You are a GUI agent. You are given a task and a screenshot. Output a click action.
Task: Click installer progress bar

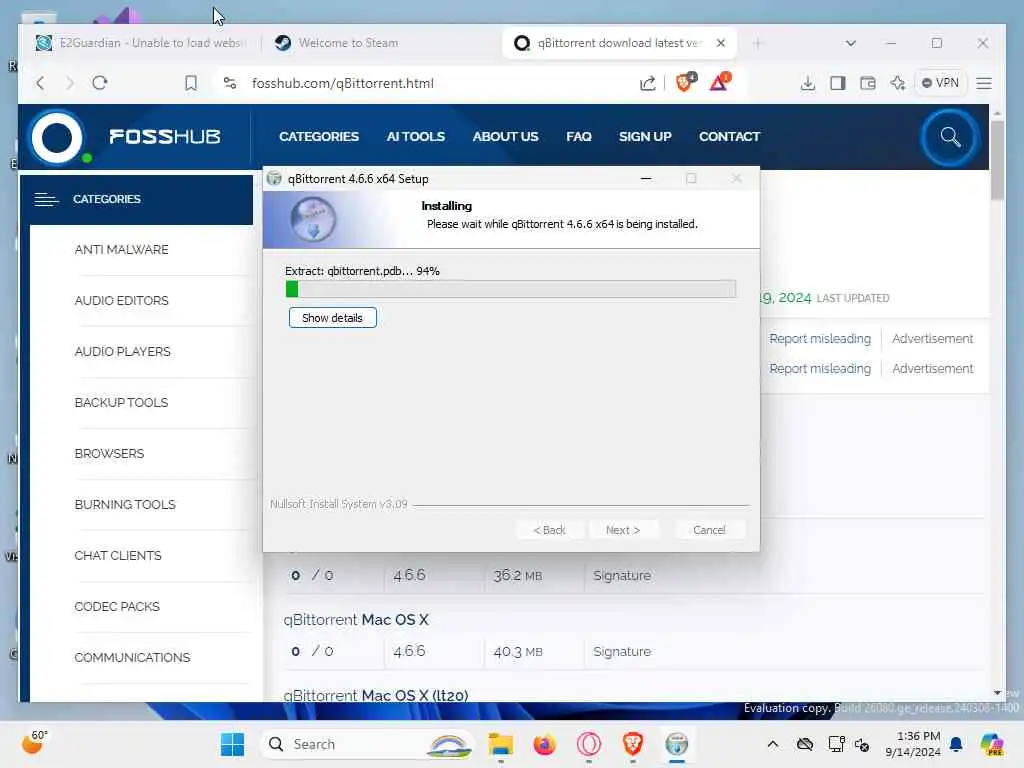(511, 289)
